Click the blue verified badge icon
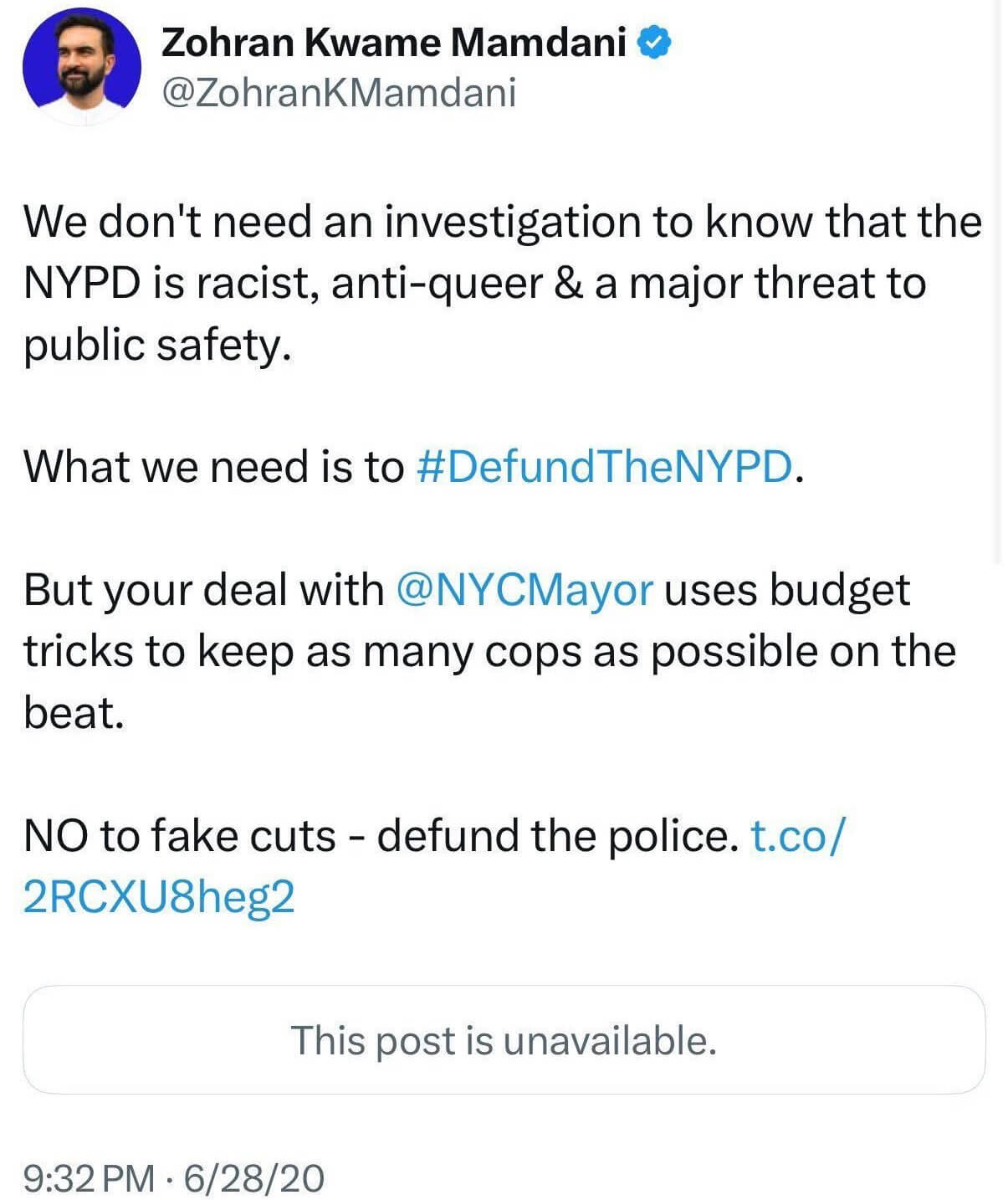1008x1200 pixels. [x=656, y=43]
